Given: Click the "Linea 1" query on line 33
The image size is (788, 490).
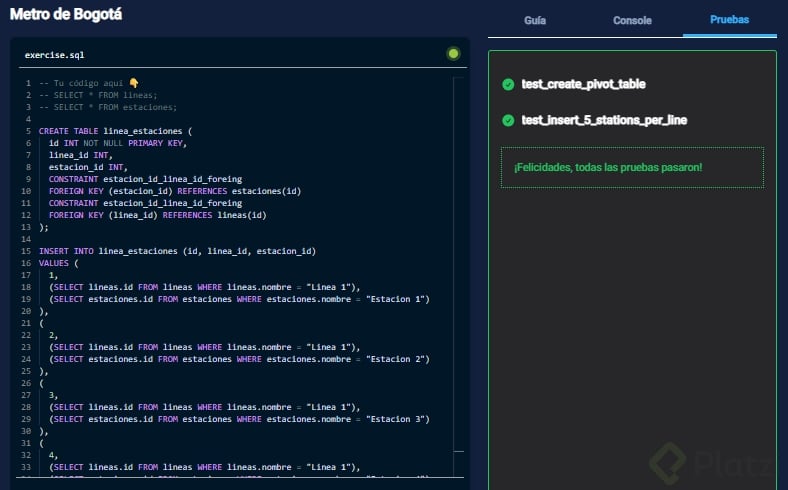Looking at the screenshot, I should [x=205, y=467].
